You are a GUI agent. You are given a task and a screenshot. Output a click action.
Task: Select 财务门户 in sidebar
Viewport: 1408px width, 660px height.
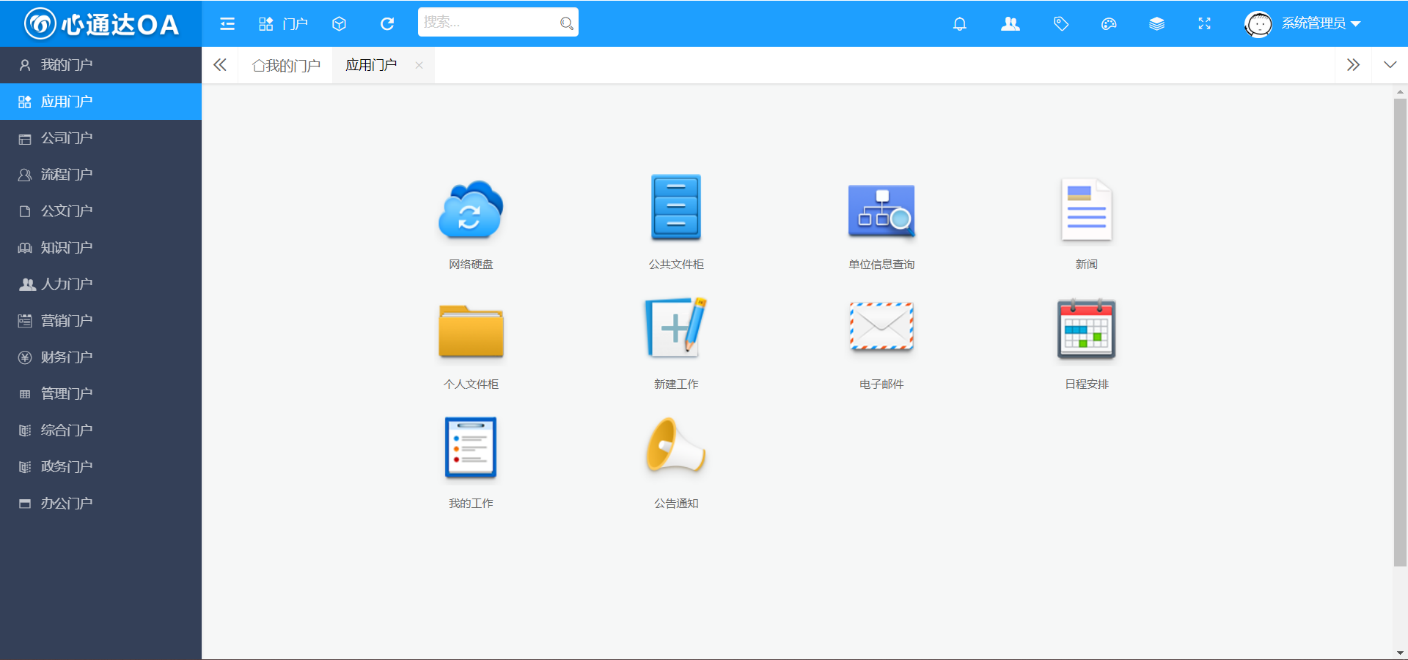tap(101, 357)
